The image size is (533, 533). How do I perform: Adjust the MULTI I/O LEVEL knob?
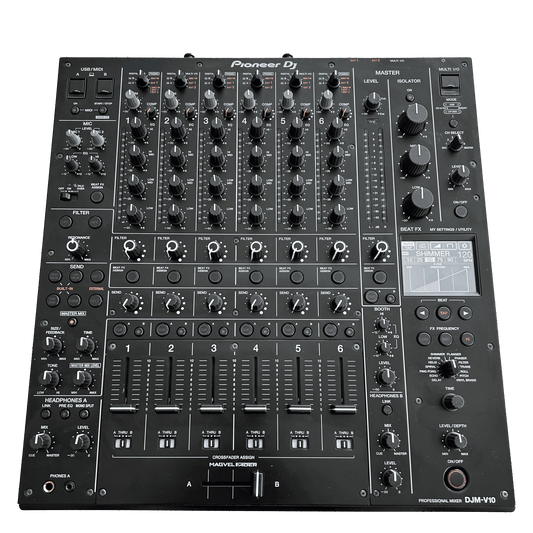pos(459,176)
